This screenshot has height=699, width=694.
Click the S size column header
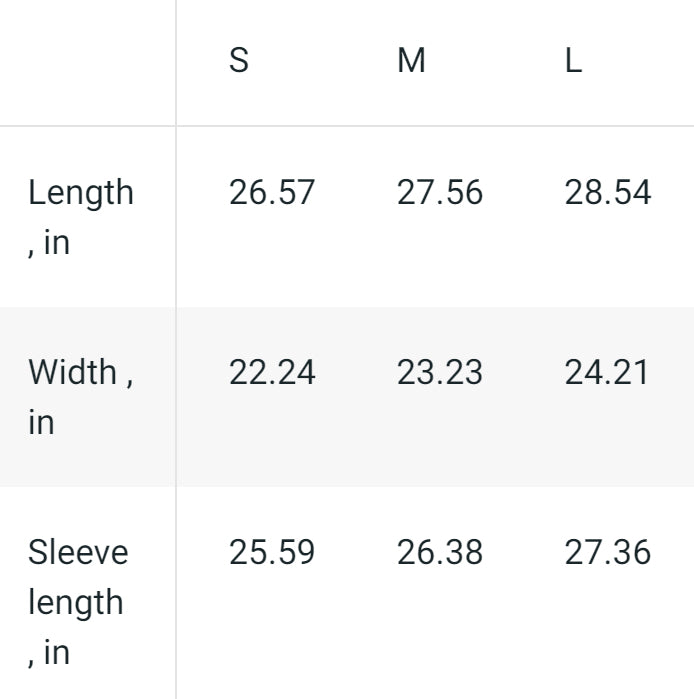coord(239,61)
